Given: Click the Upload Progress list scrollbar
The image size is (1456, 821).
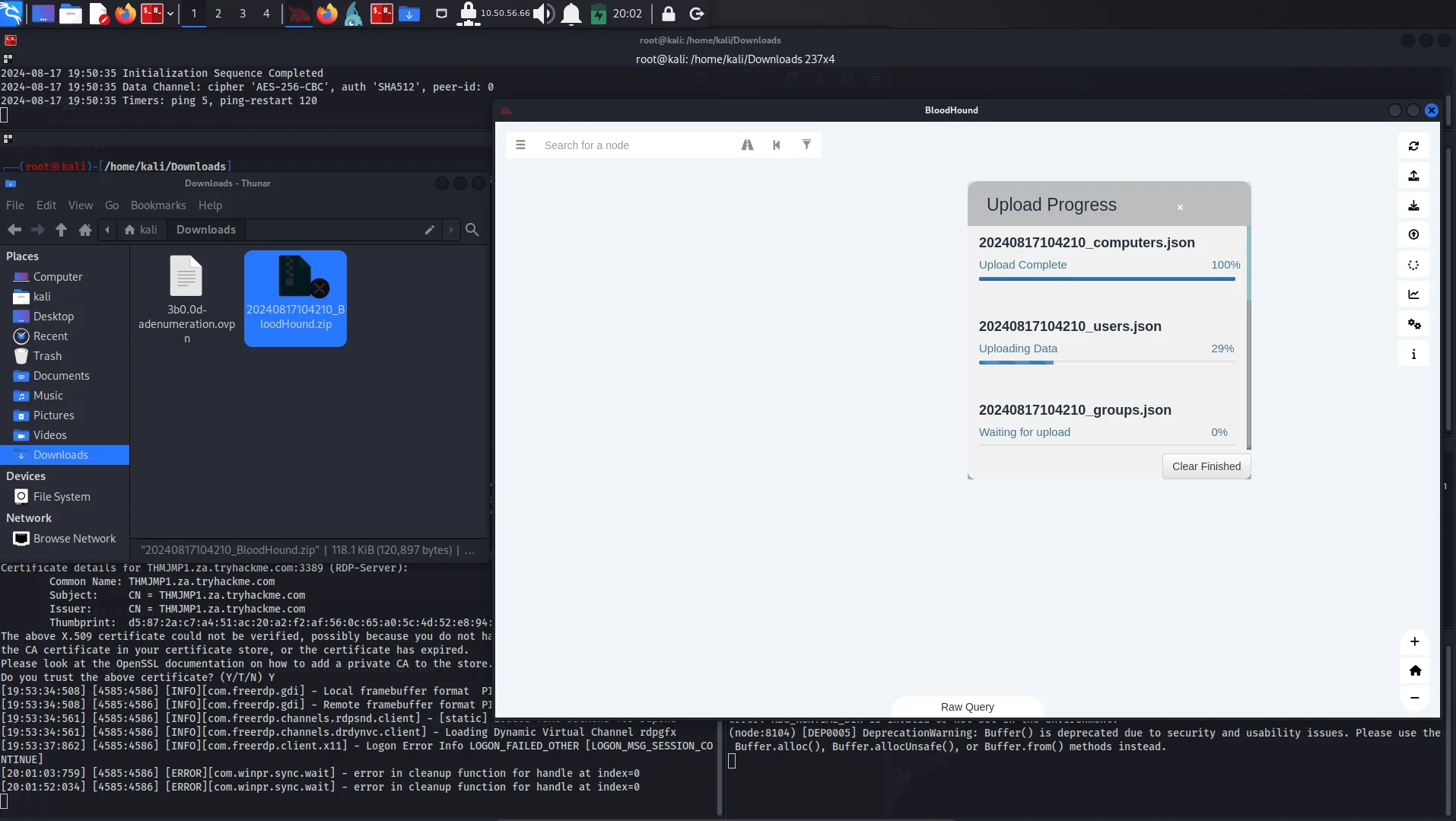Looking at the screenshot, I should [x=1248, y=338].
